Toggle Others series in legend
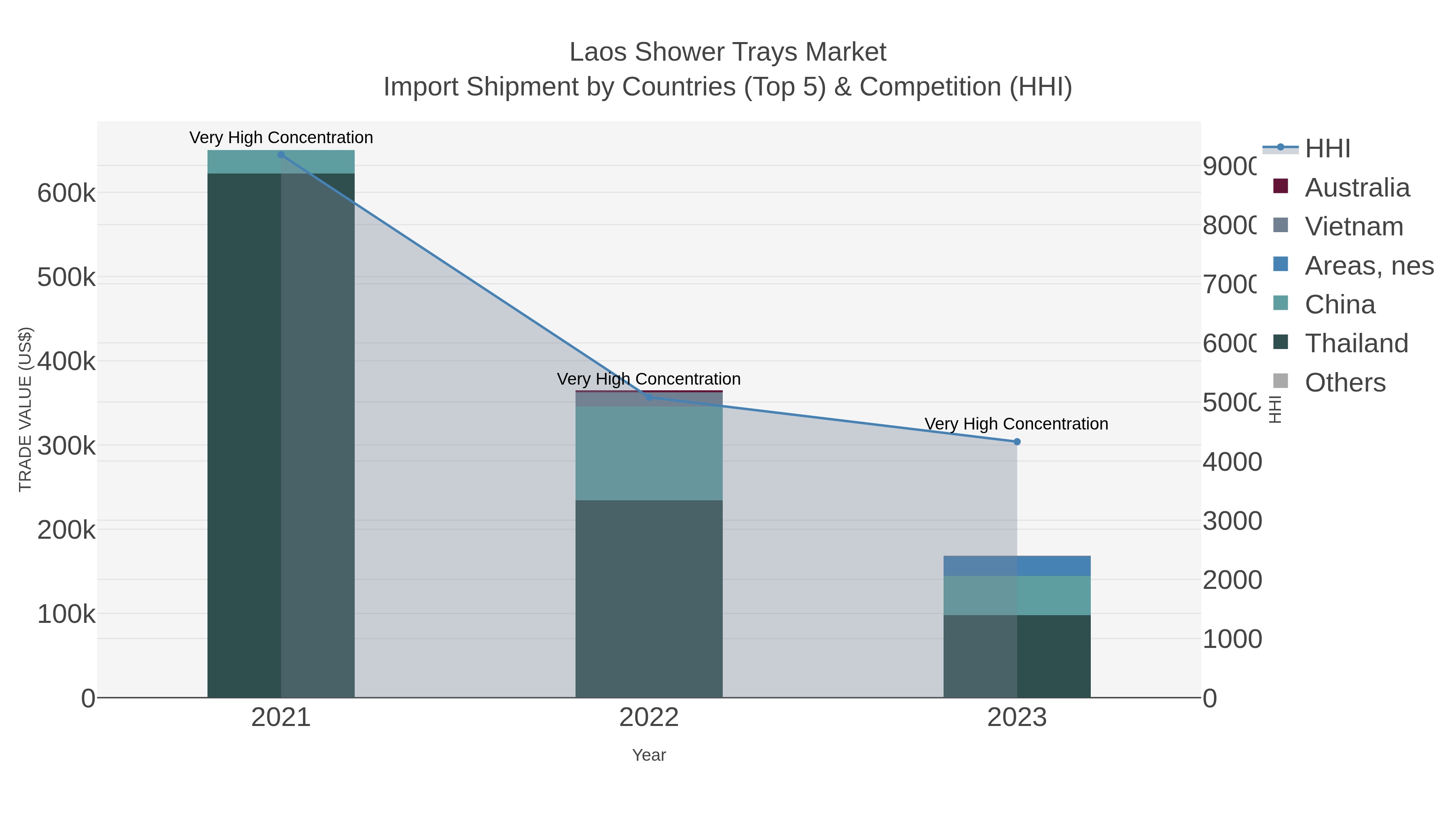This screenshot has width=1456, height=819. tap(1329, 383)
